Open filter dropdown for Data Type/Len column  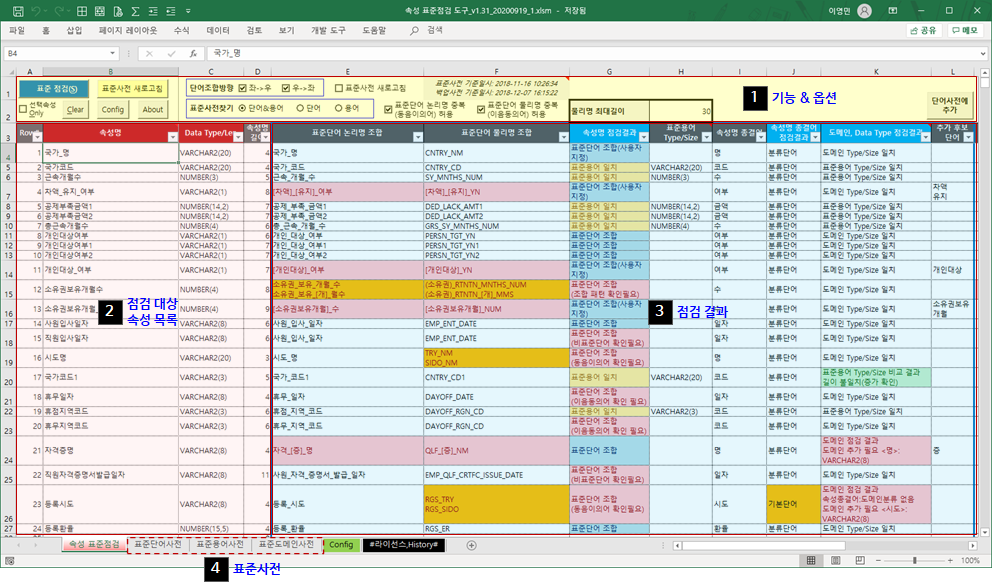pyautogui.click(x=238, y=137)
